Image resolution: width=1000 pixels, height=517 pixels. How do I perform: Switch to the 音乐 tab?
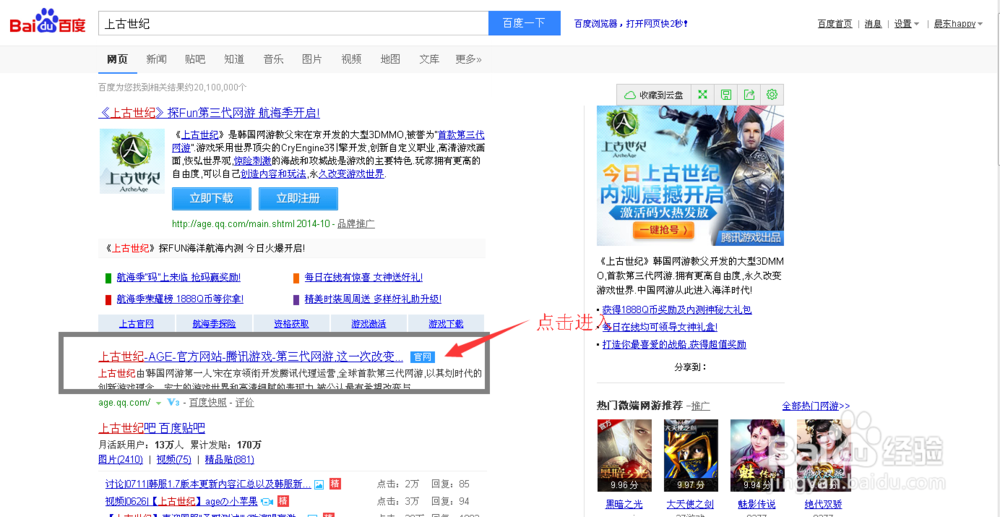[x=273, y=59]
